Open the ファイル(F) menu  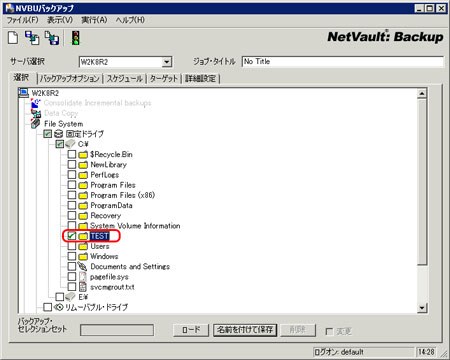pyautogui.click(x=23, y=20)
